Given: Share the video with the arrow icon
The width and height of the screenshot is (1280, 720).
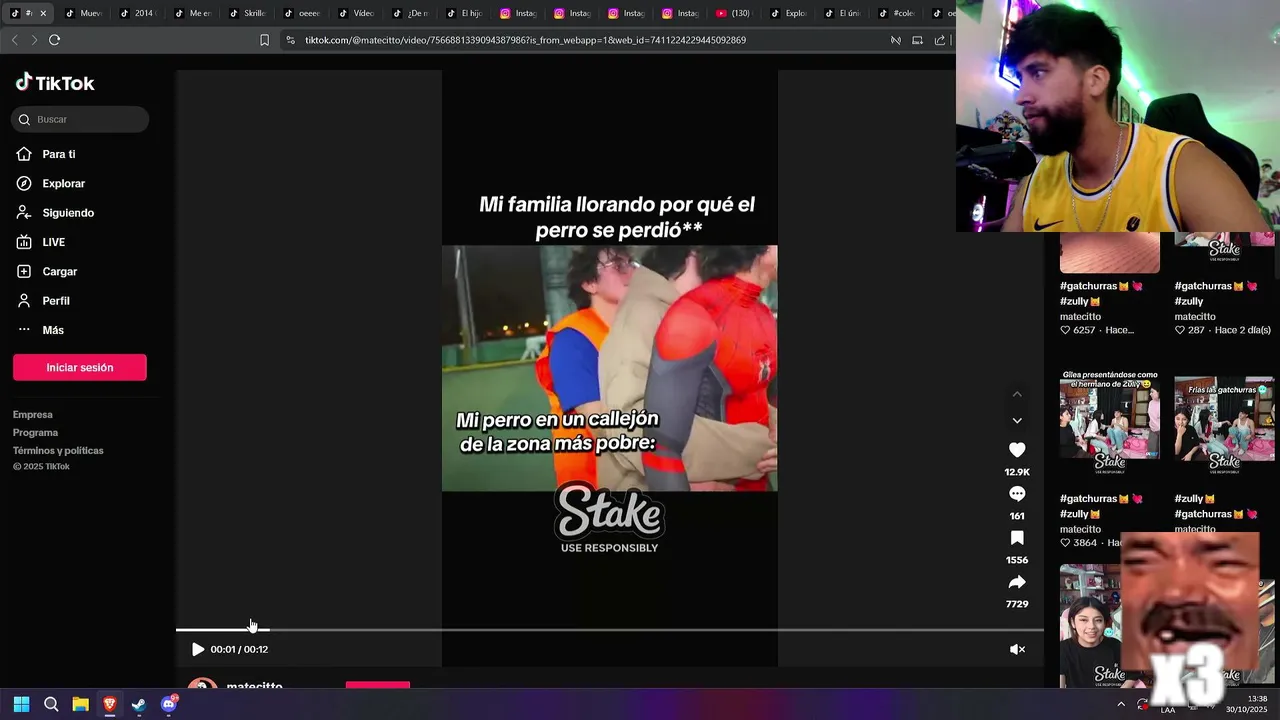Looking at the screenshot, I should 1017,582.
